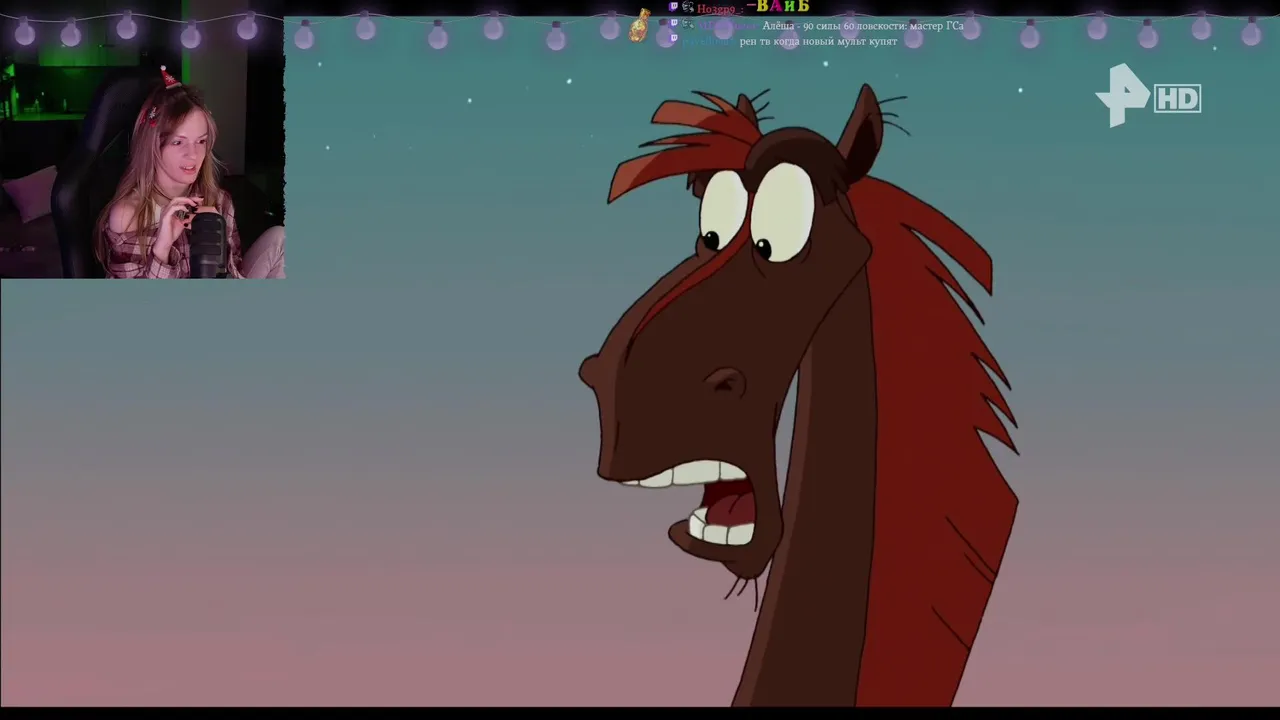Click the REN TV HD channel logo

1148,96
